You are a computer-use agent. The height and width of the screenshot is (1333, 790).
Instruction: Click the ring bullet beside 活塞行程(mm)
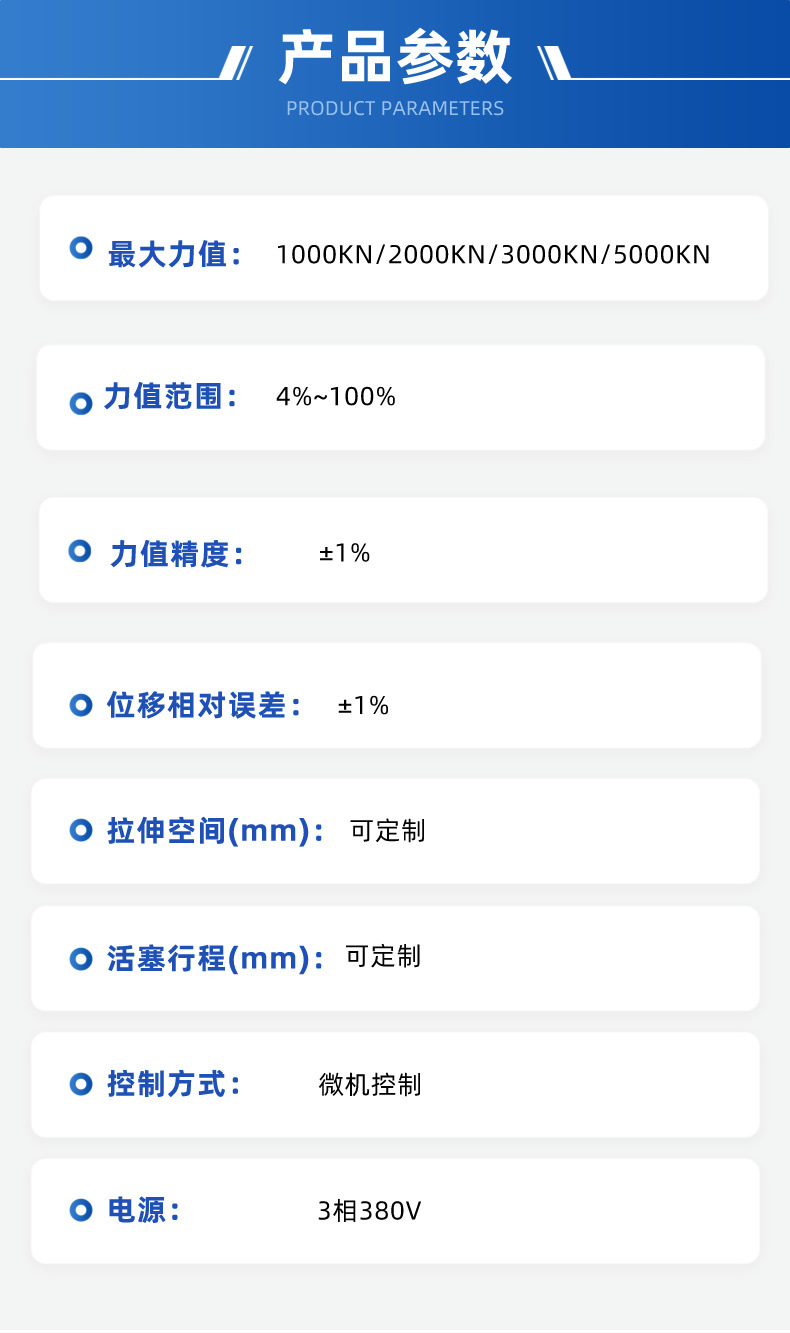[81, 959]
